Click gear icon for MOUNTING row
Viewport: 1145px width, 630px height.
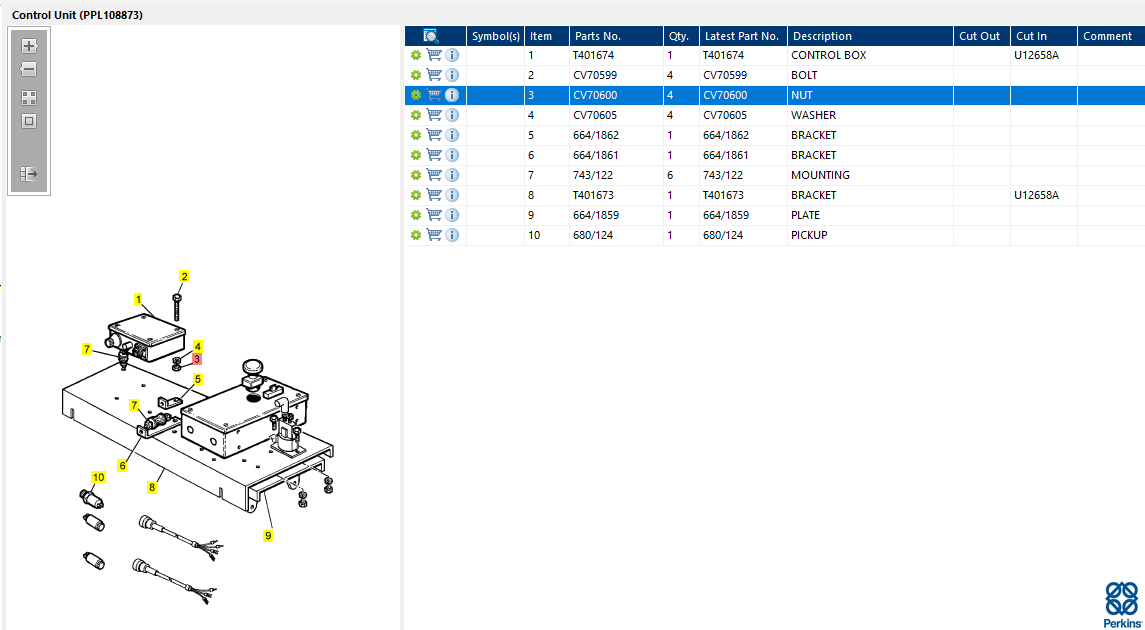click(x=416, y=175)
